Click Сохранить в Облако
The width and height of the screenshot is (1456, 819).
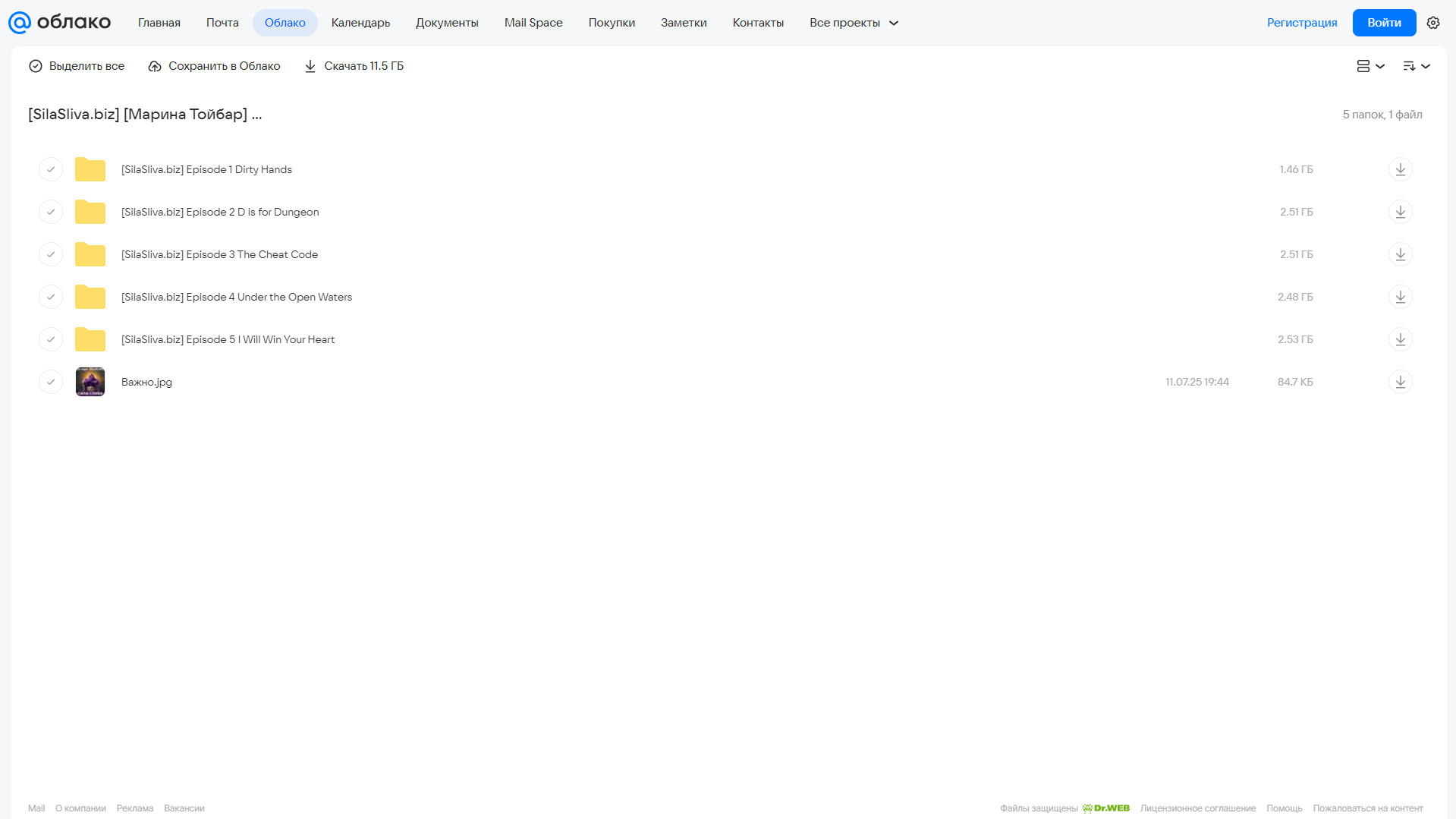(214, 66)
